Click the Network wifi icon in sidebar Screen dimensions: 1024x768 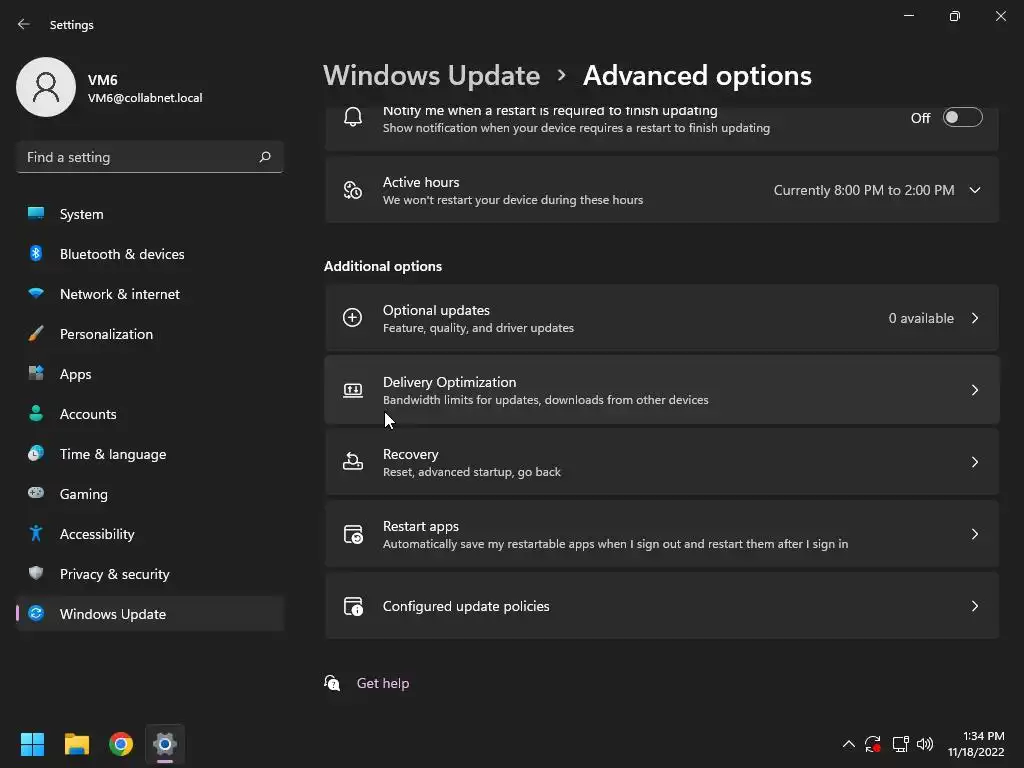pos(36,293)
